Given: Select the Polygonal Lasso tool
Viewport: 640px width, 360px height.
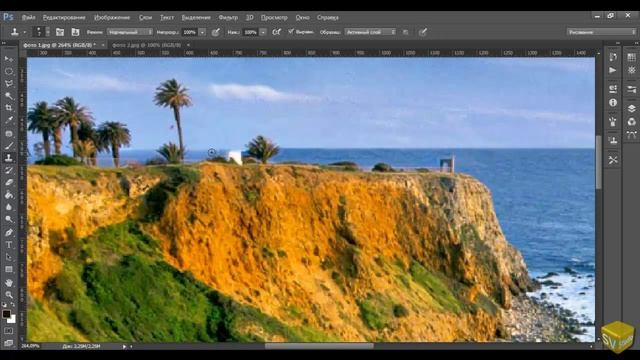Looking at the screenshot, I should tap(9, 83).
